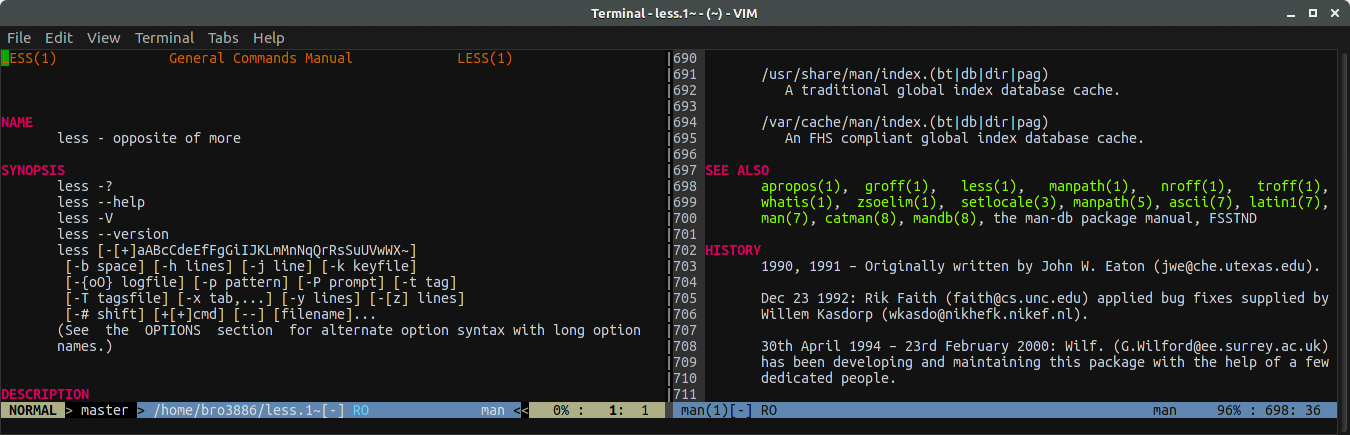Click the NORMAL mode indicator in status line
Image resolution: width=1350 pixels, height=435 pixels.
tap(32, 410)
